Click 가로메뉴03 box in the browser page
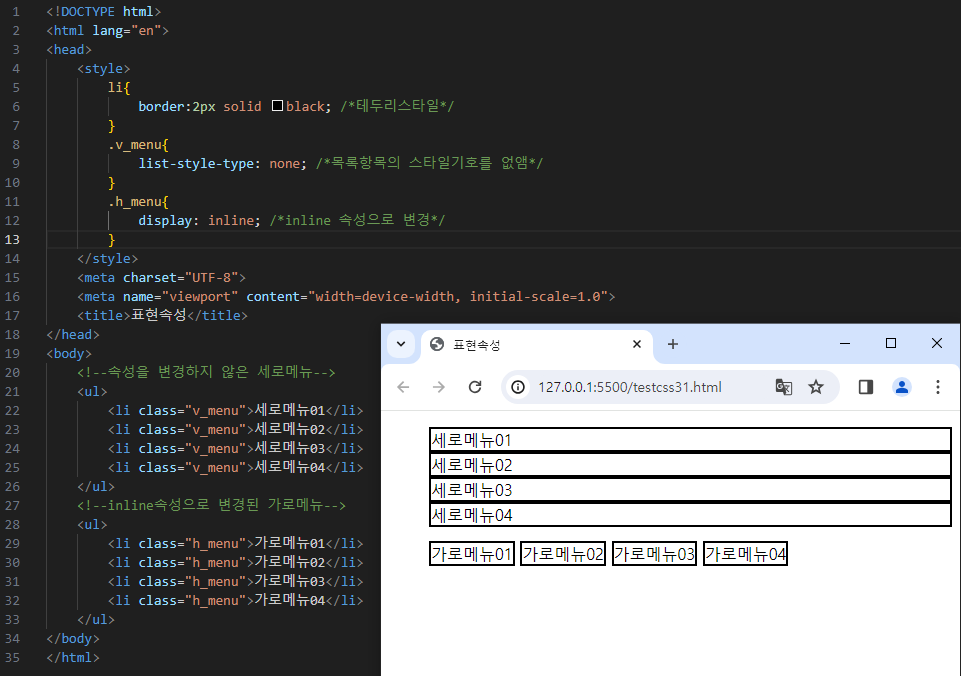 point(654,554)
